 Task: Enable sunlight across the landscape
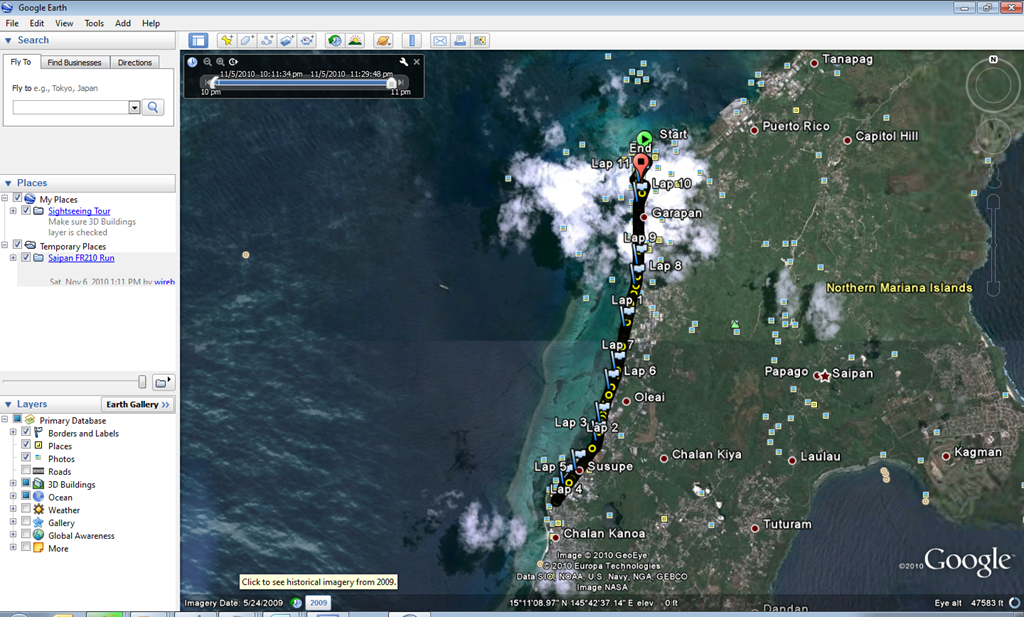tap(355, 40)
